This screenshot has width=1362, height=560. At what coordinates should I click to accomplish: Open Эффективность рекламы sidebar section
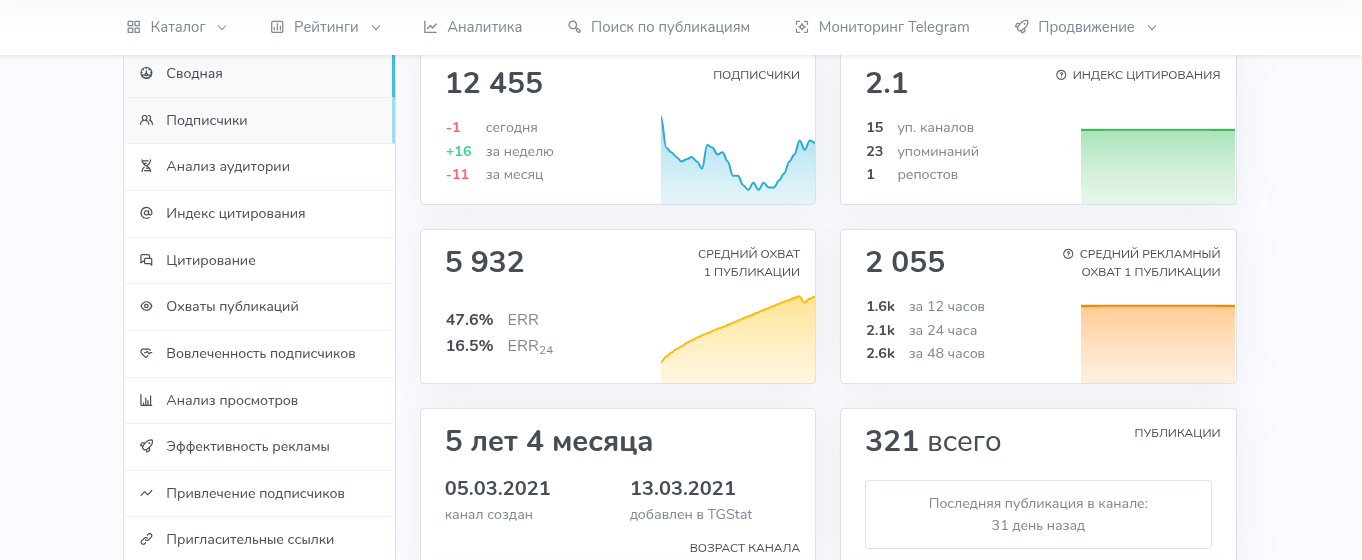tap(259, 446)
